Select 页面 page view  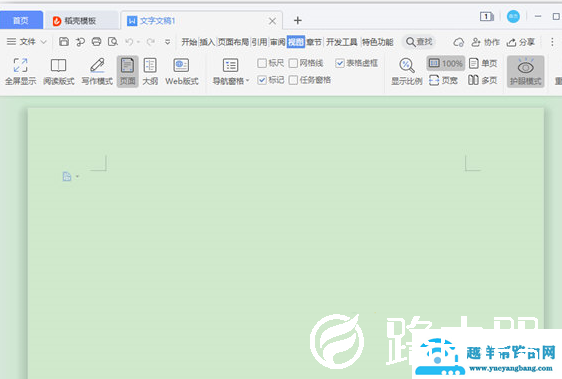tap(127, 72)
